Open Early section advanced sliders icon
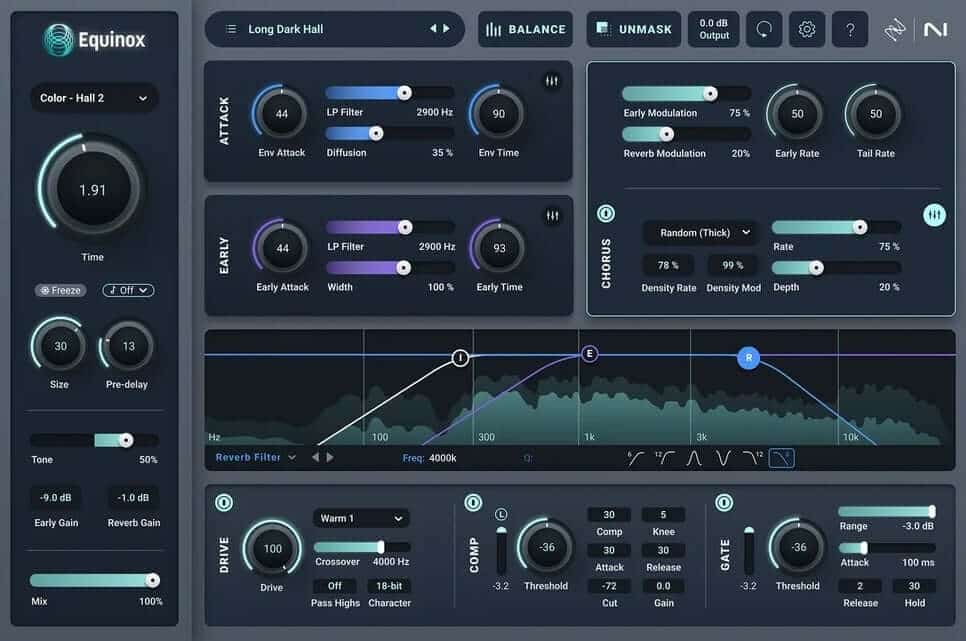 point(553,216)
